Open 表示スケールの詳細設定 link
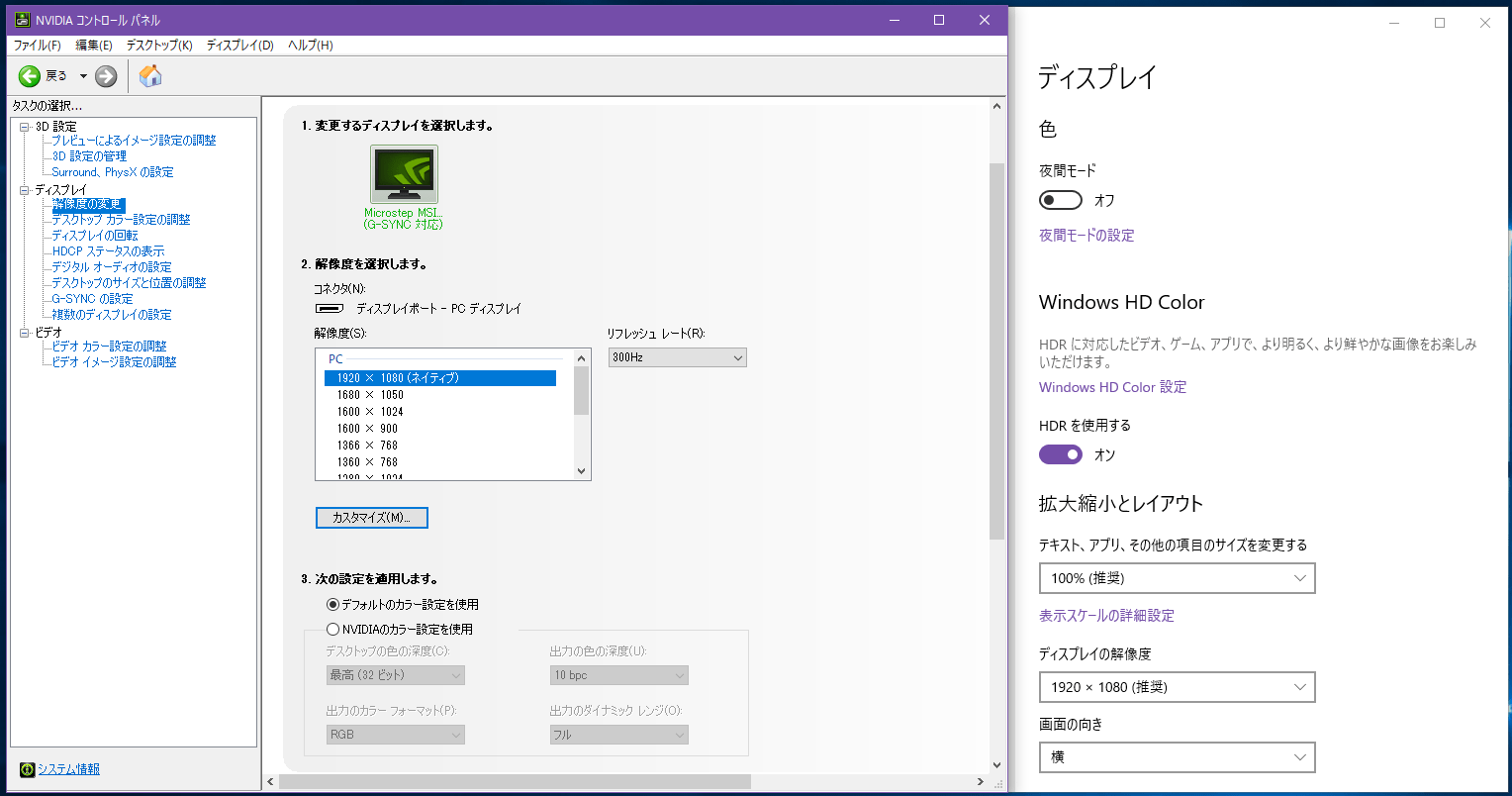 (x=1106, y=616)
